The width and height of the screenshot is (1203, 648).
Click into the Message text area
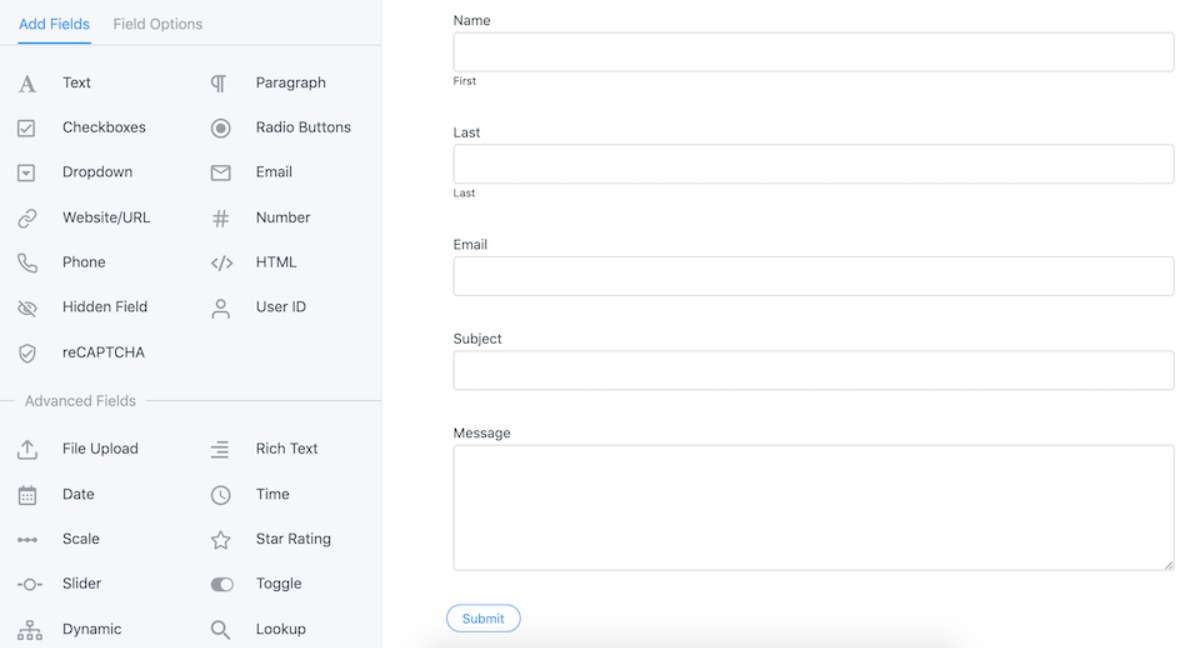point(813,508)
